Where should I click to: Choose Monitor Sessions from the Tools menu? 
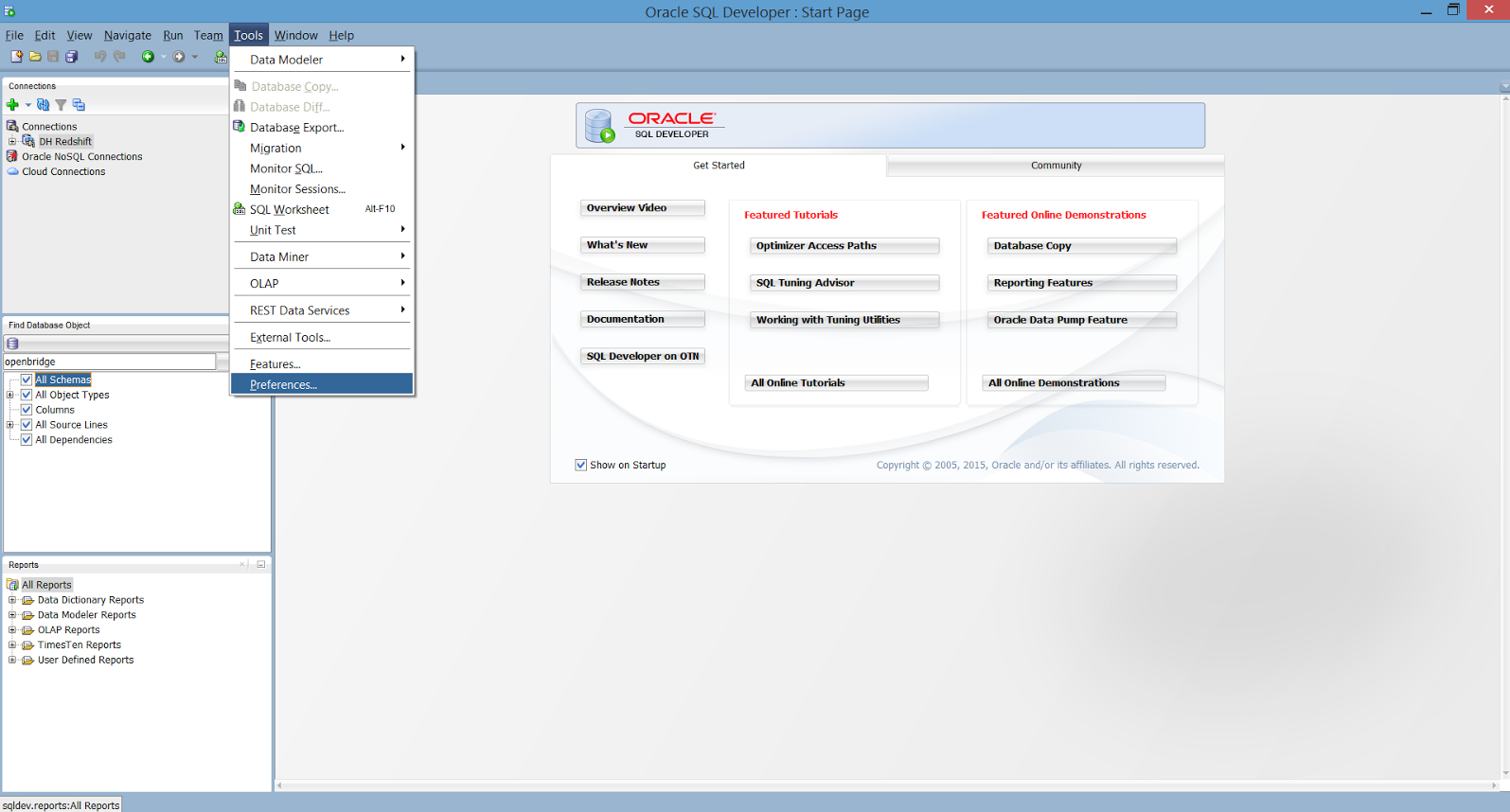click(322, 189)
